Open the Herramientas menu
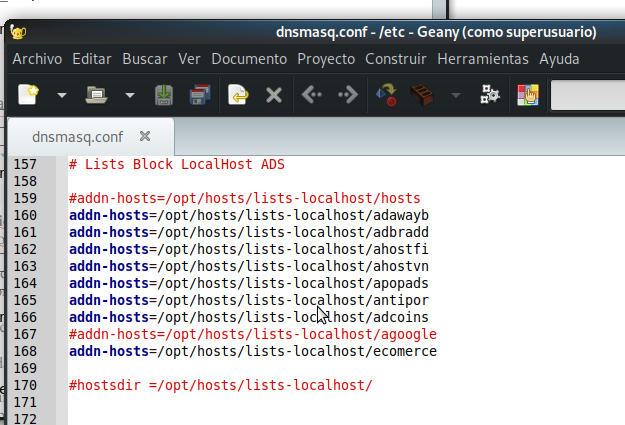The height and width of the screenshot is (425, 625). pos(483,59)
